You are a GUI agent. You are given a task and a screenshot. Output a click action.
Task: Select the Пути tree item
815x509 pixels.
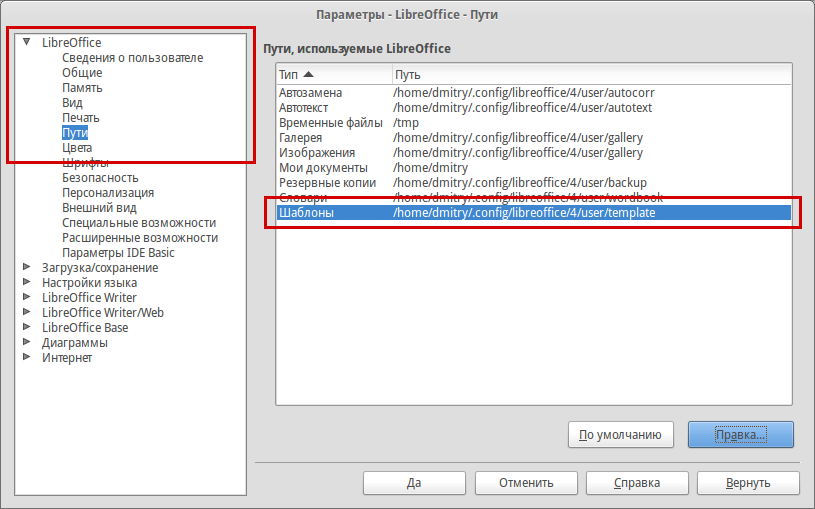point(75,133)
